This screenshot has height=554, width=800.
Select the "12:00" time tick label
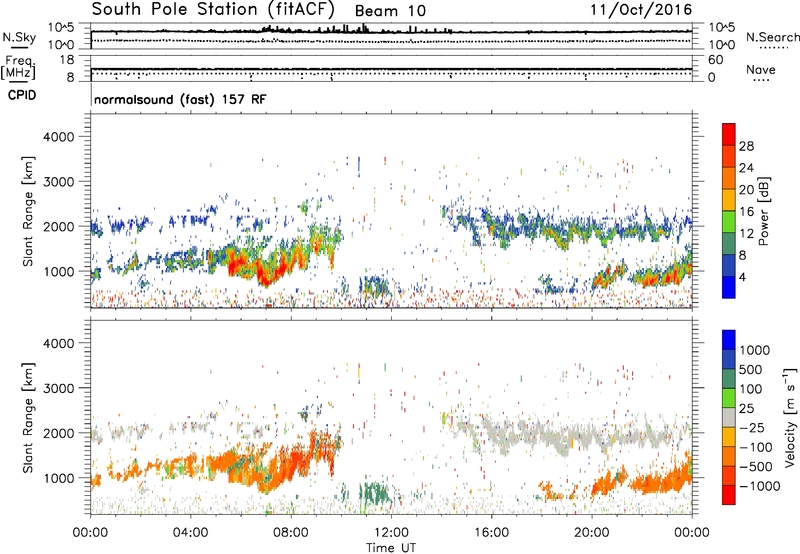[x=391, y=533]
